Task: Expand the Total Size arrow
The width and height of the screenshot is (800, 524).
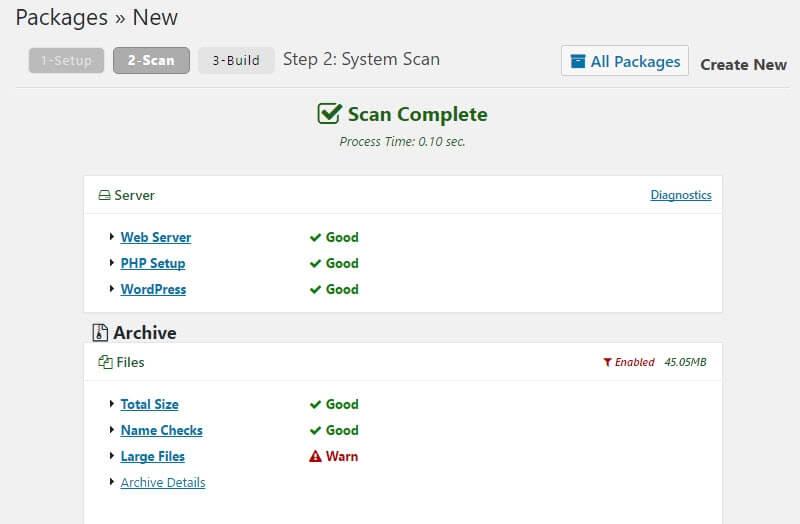Action: pos(111,405)
